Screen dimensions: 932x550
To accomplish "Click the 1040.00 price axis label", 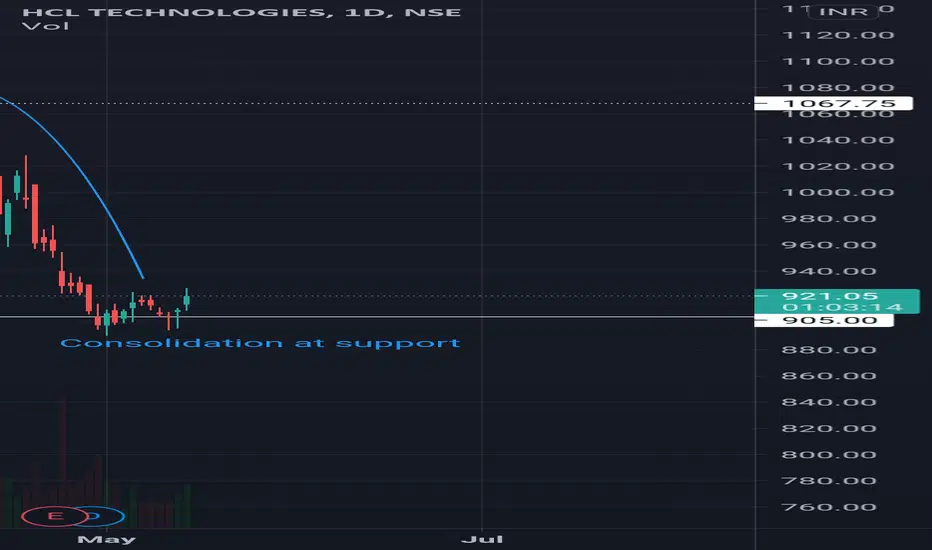I will point(838,140).
